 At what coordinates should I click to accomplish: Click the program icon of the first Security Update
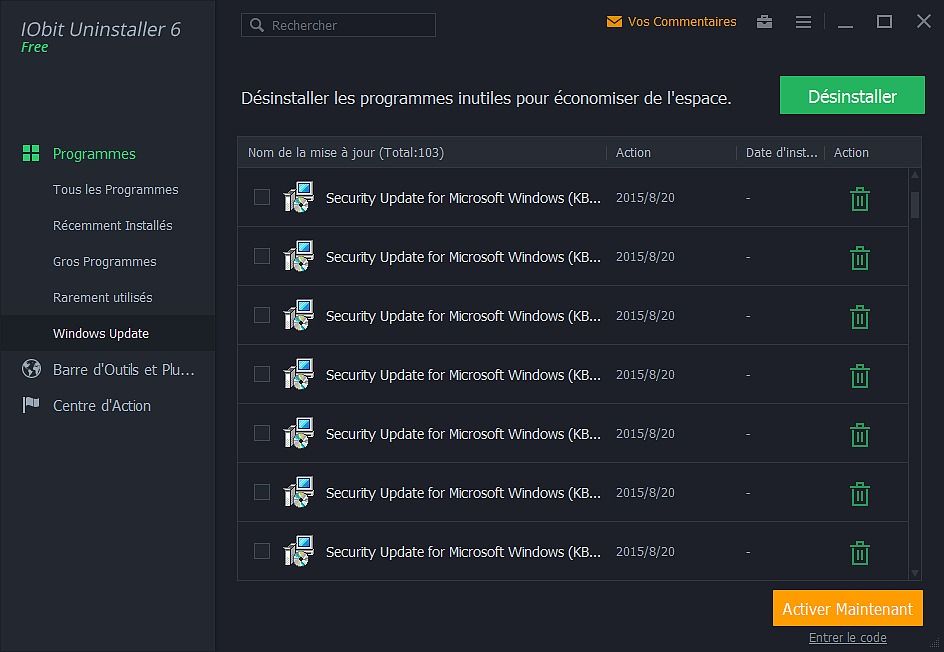(x=297, y=197)
